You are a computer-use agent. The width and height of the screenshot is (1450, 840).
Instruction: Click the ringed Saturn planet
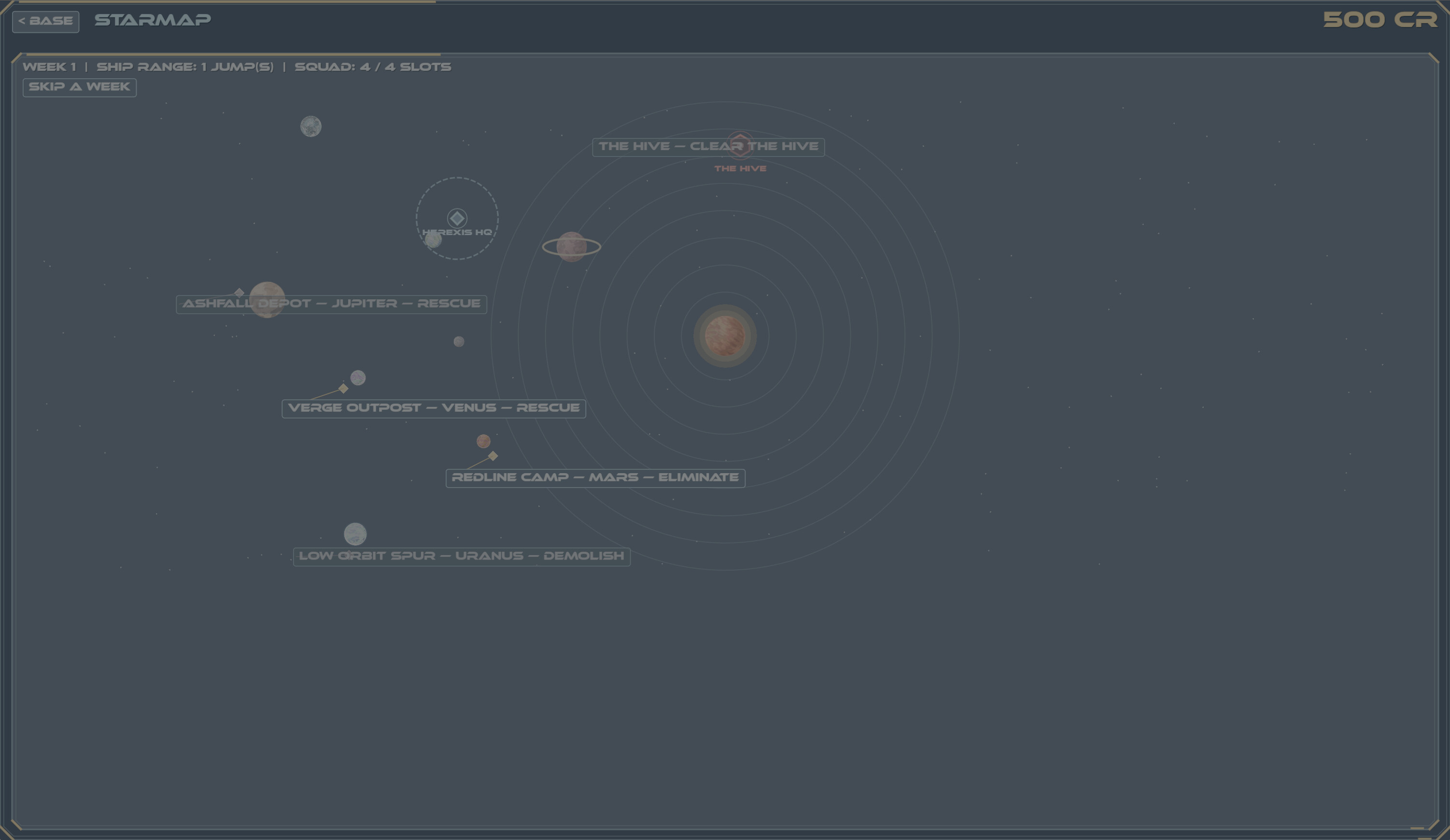571,247
